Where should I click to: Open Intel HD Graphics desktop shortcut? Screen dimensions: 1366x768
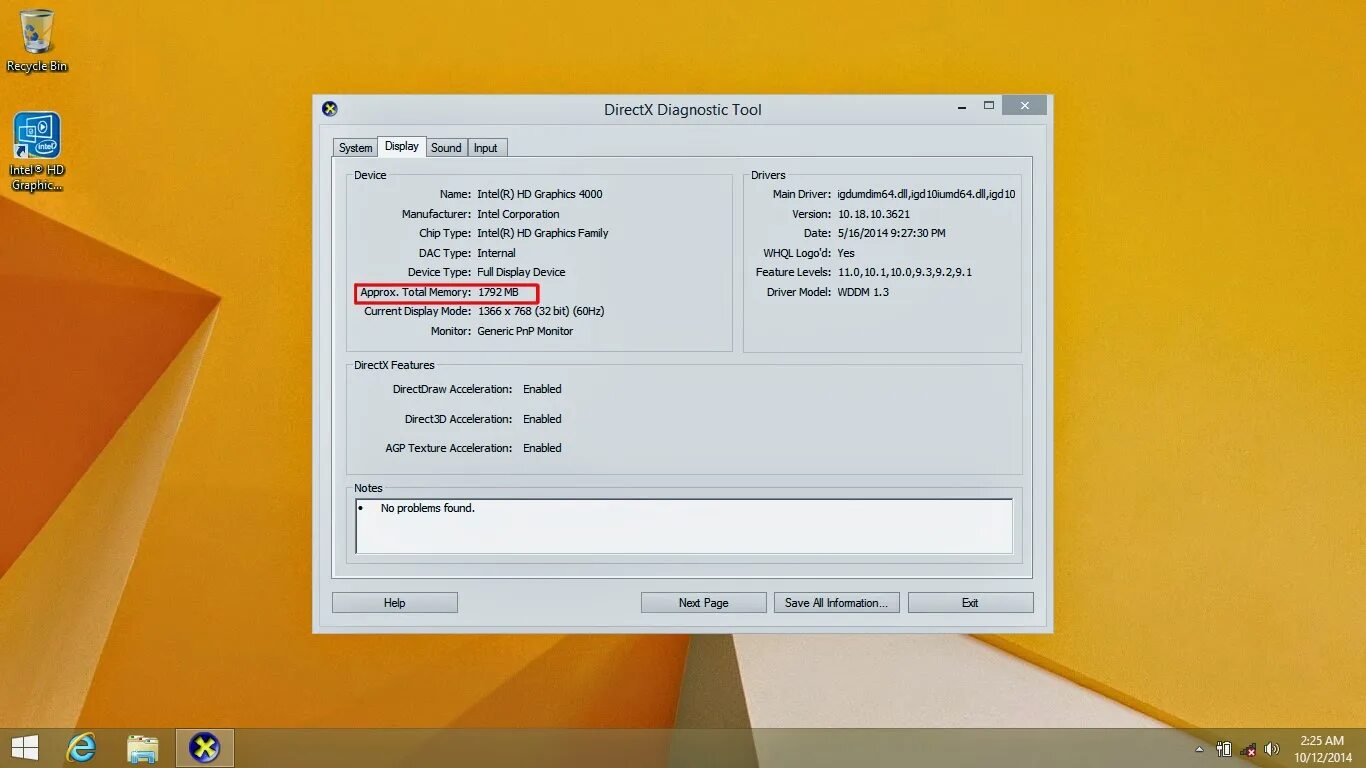[x=37, y=151]
